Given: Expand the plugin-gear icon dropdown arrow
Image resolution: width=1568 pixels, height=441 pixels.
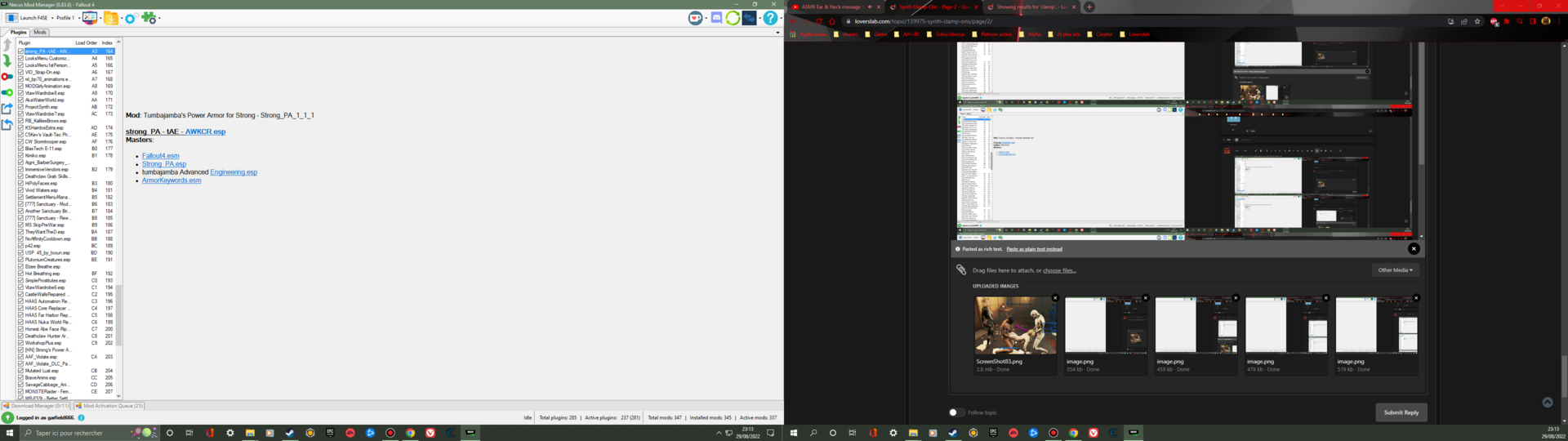Looking at the screenshot, I should pos(158,18).
